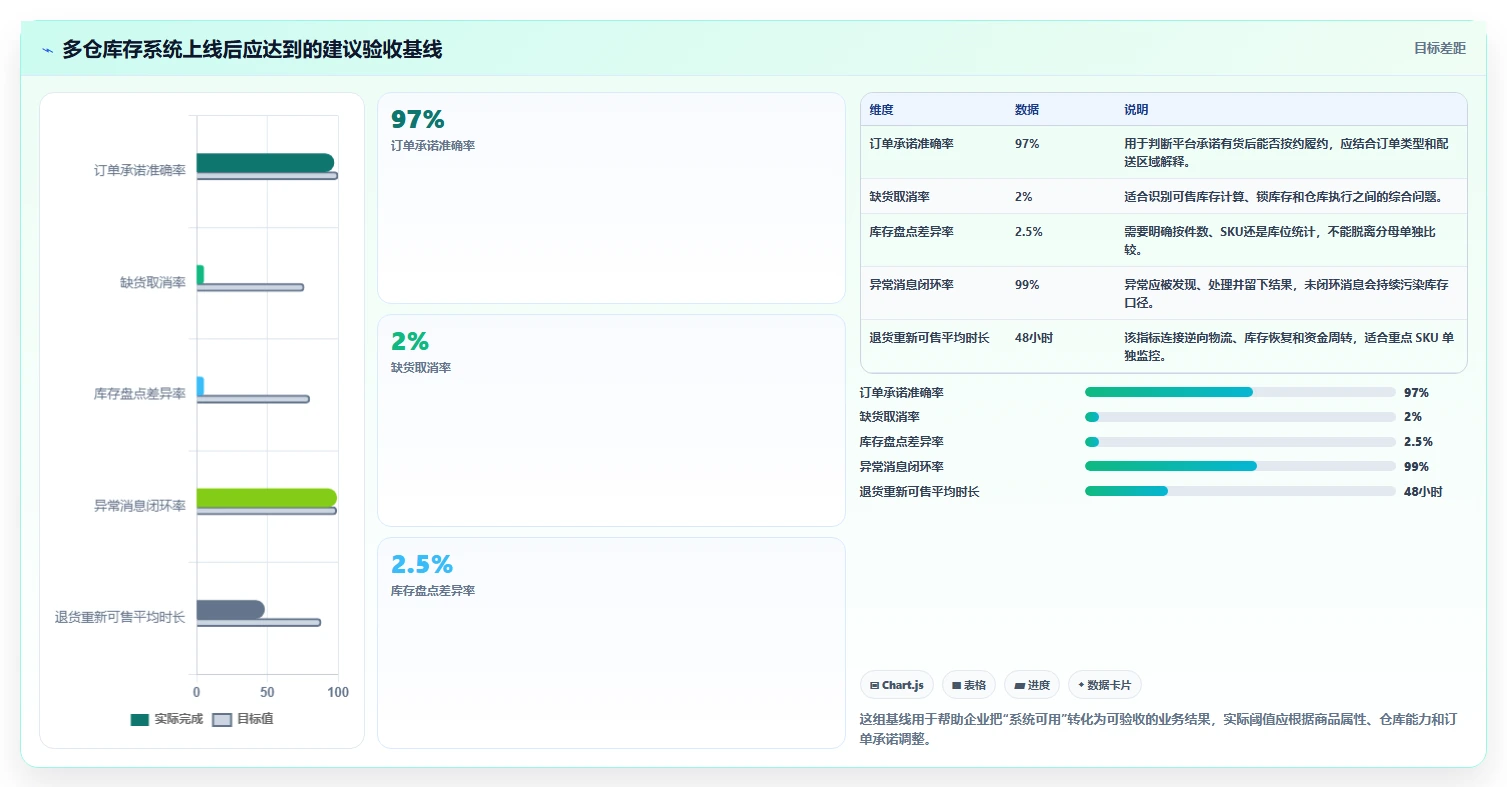Click the 表格 tag chip
Screen dimensions: 1507x787
(x=969, y=685)
